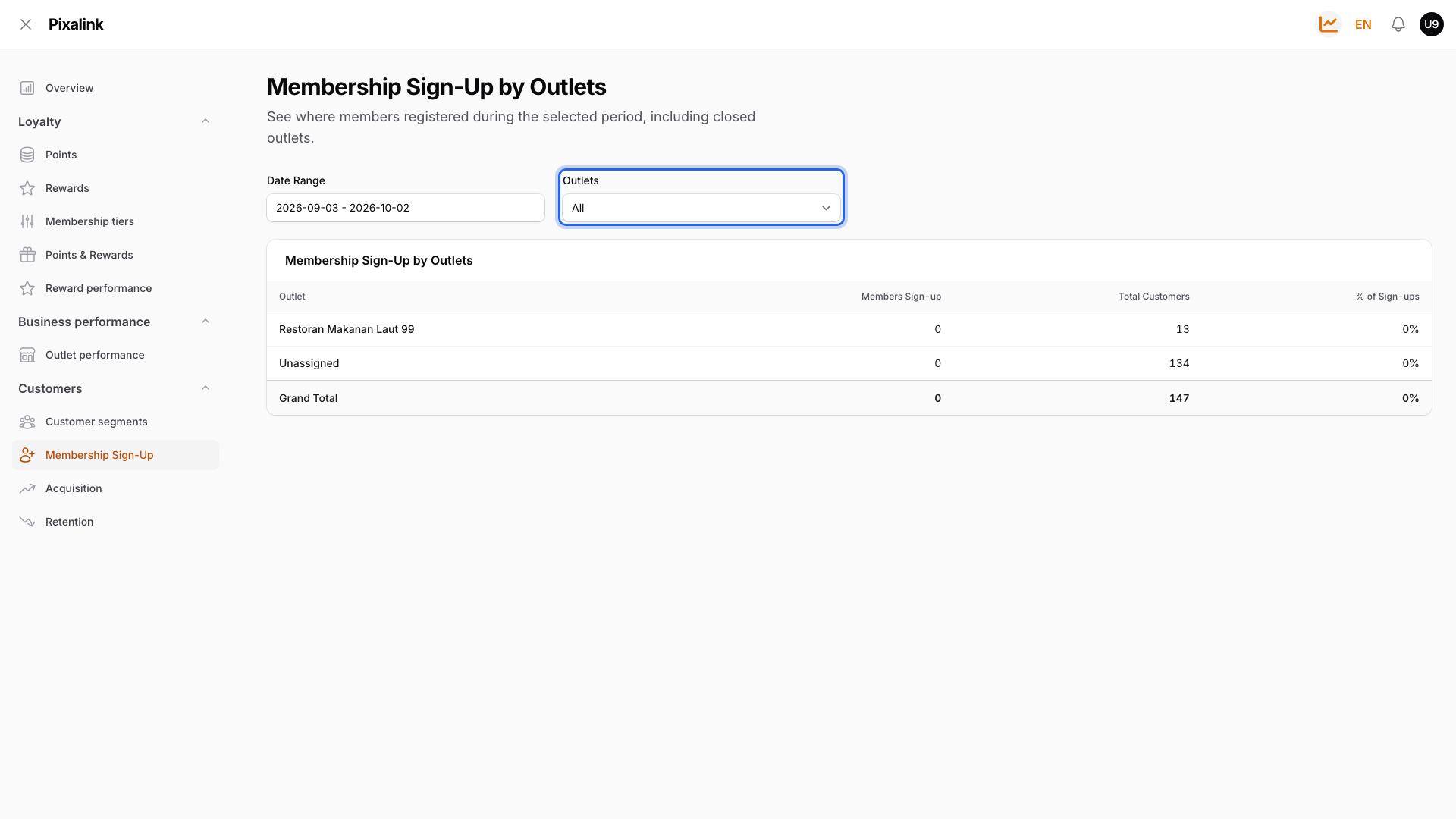Collapse the Loyalty section chevron

(x=206, y=121)
